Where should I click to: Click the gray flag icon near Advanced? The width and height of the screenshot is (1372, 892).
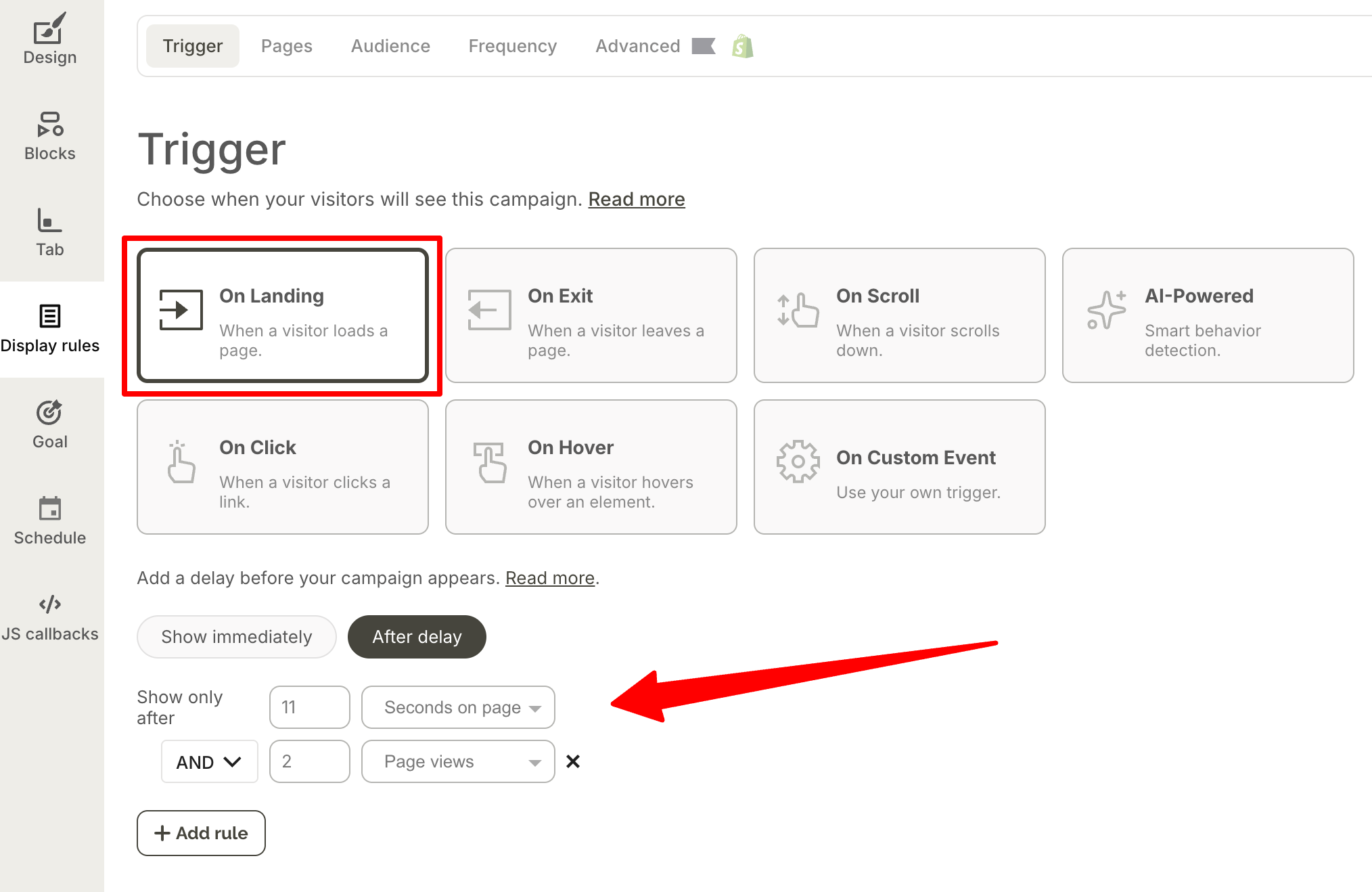click(x=703, y=46)
